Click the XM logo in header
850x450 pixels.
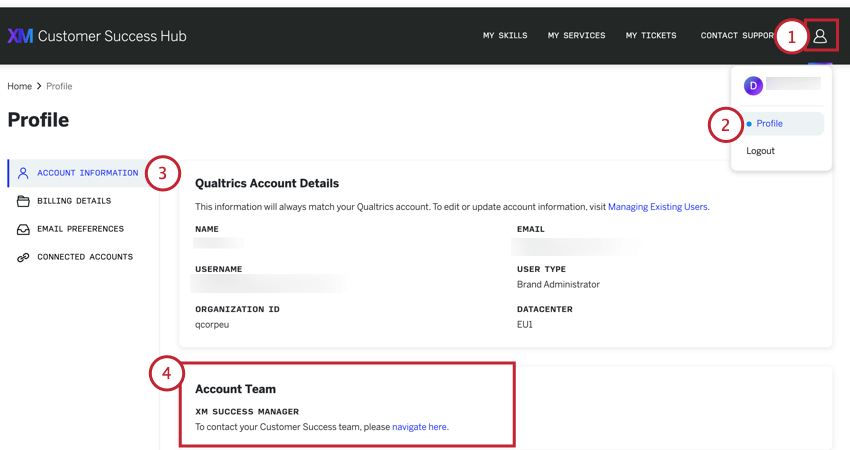(x=20, y=36)
